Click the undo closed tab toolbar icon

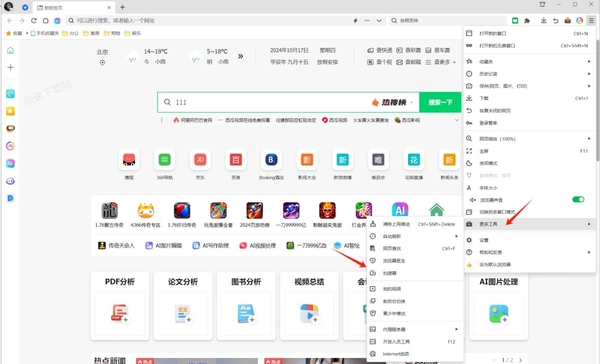point(556,21)
